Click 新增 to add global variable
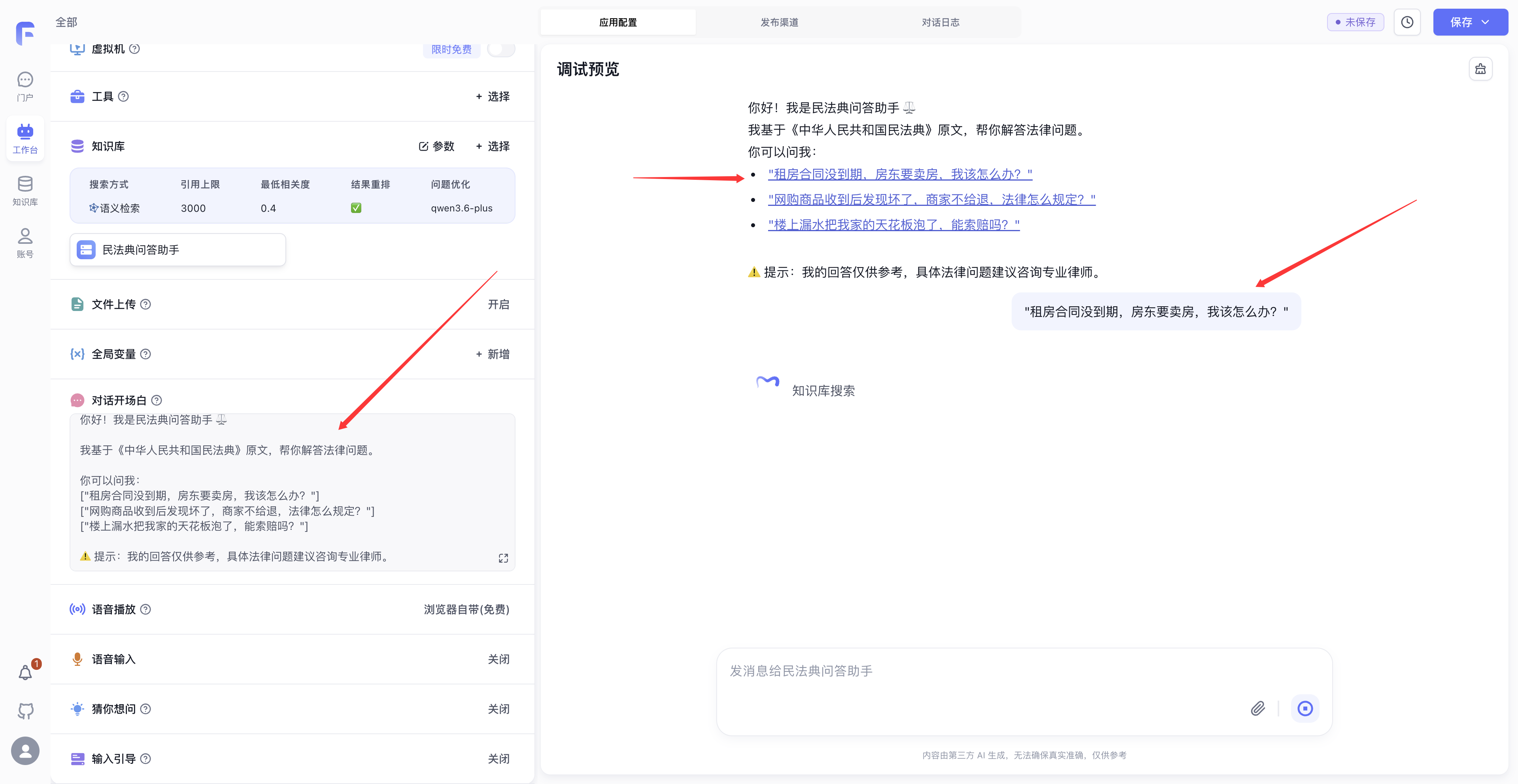Screen dimensions: 1518x784 click(x=493, y=354)
